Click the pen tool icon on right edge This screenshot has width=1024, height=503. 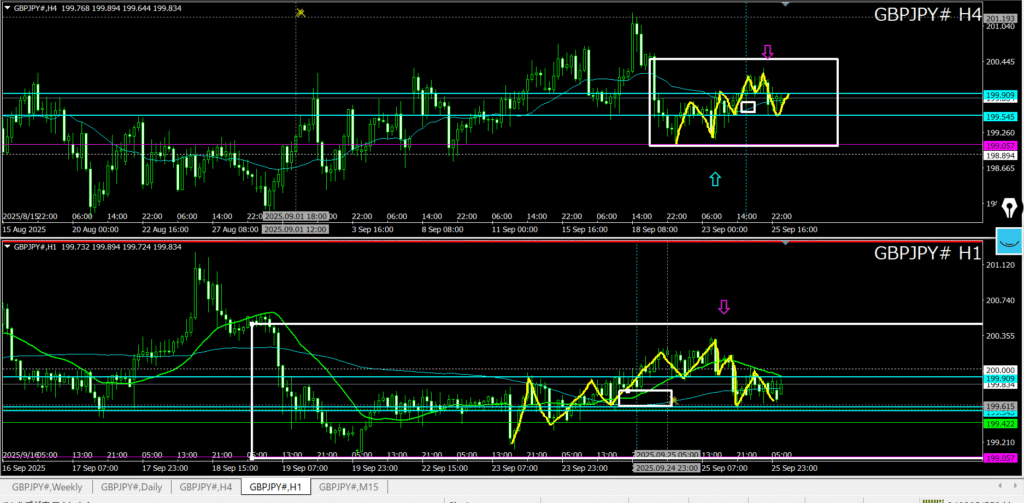[1009, 207]
